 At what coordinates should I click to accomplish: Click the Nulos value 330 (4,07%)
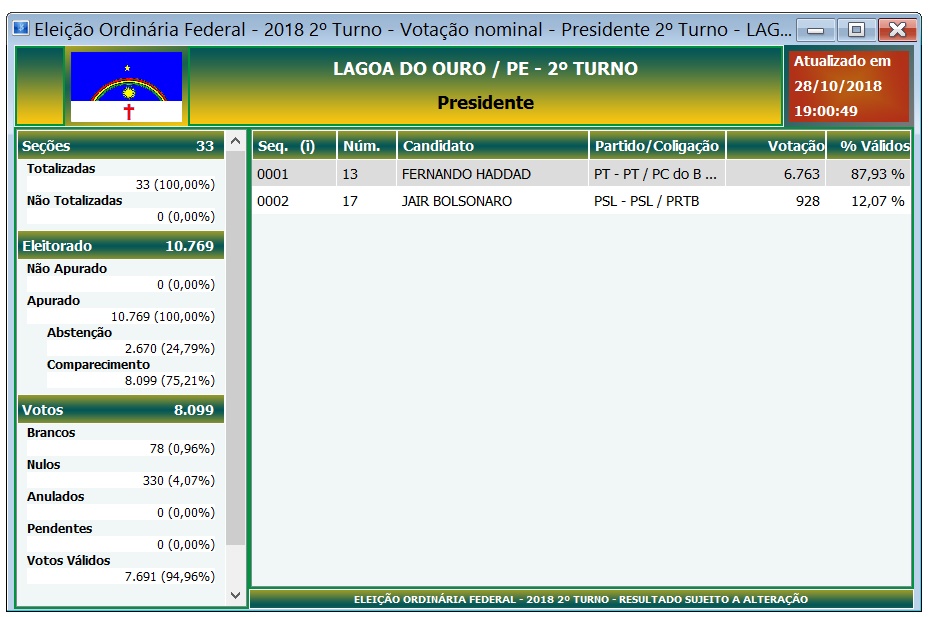click(x=178, y=481)
